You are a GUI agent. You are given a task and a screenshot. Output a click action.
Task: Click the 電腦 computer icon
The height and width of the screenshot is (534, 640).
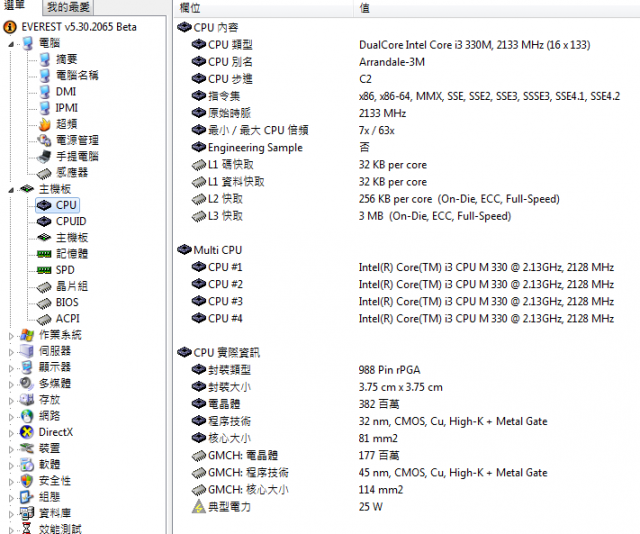28,43
